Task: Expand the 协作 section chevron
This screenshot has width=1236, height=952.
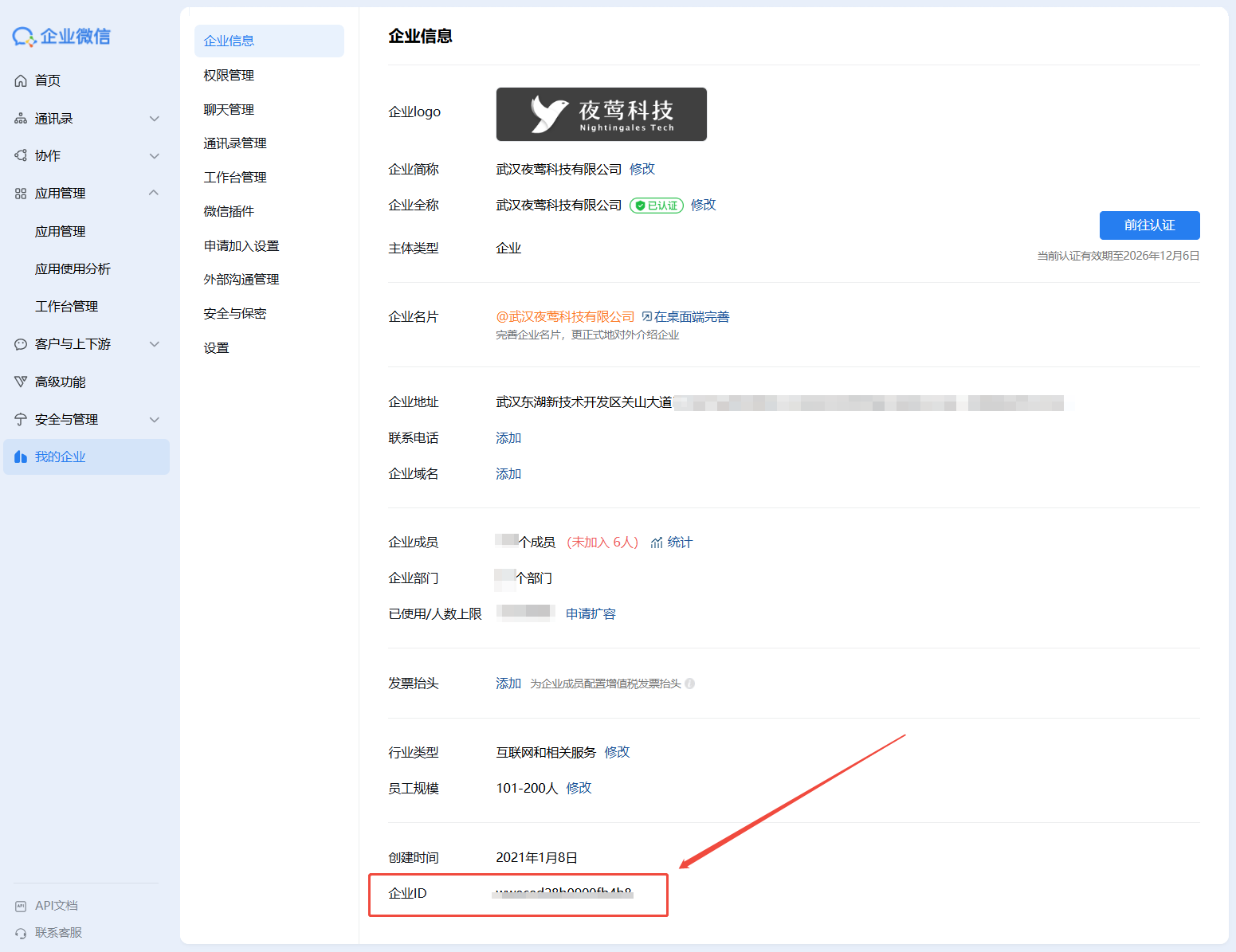Action: [155, 156]
